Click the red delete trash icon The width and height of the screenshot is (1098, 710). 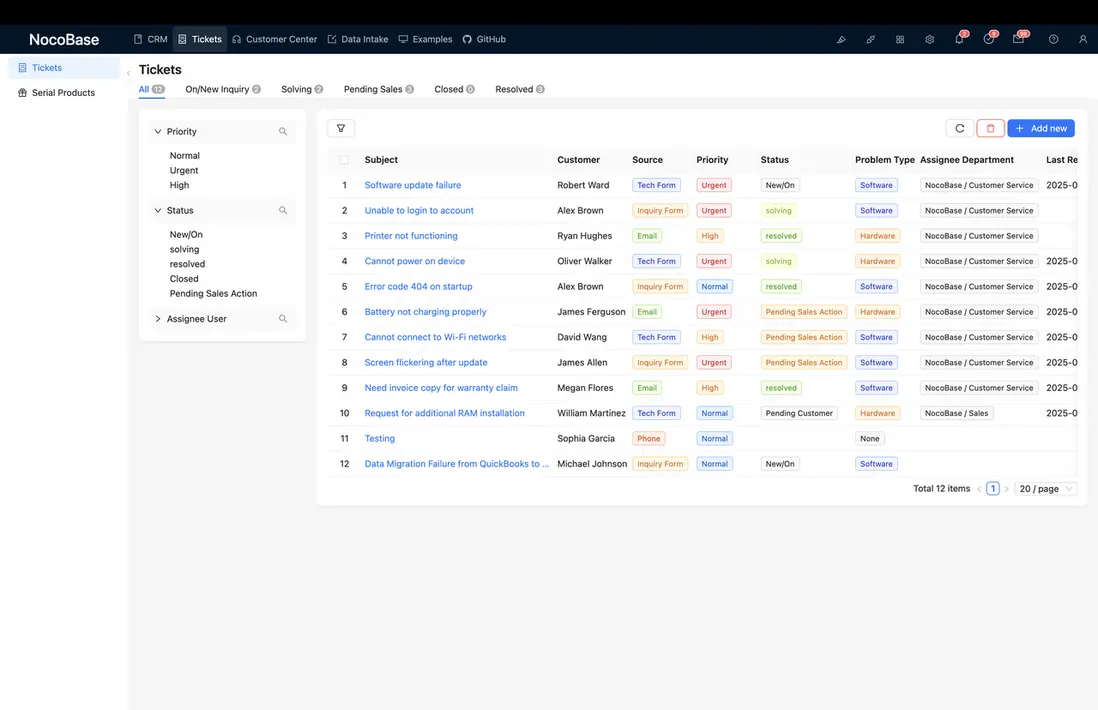point(989,128)
